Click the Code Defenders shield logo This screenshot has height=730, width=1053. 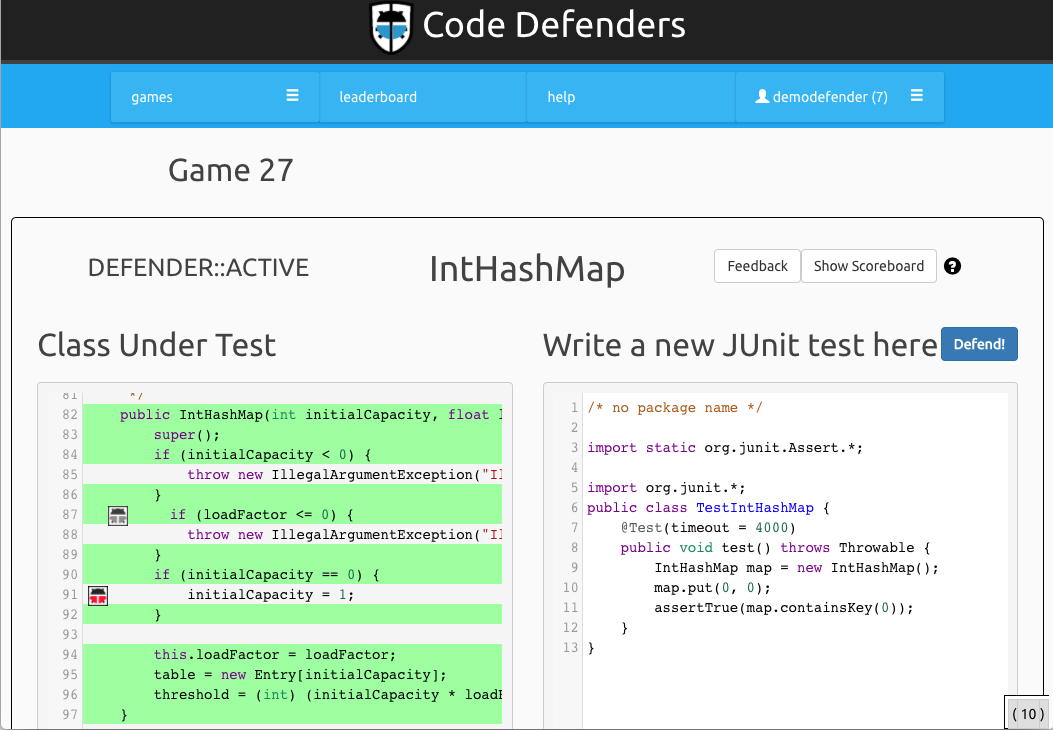[x=391, y=27]
